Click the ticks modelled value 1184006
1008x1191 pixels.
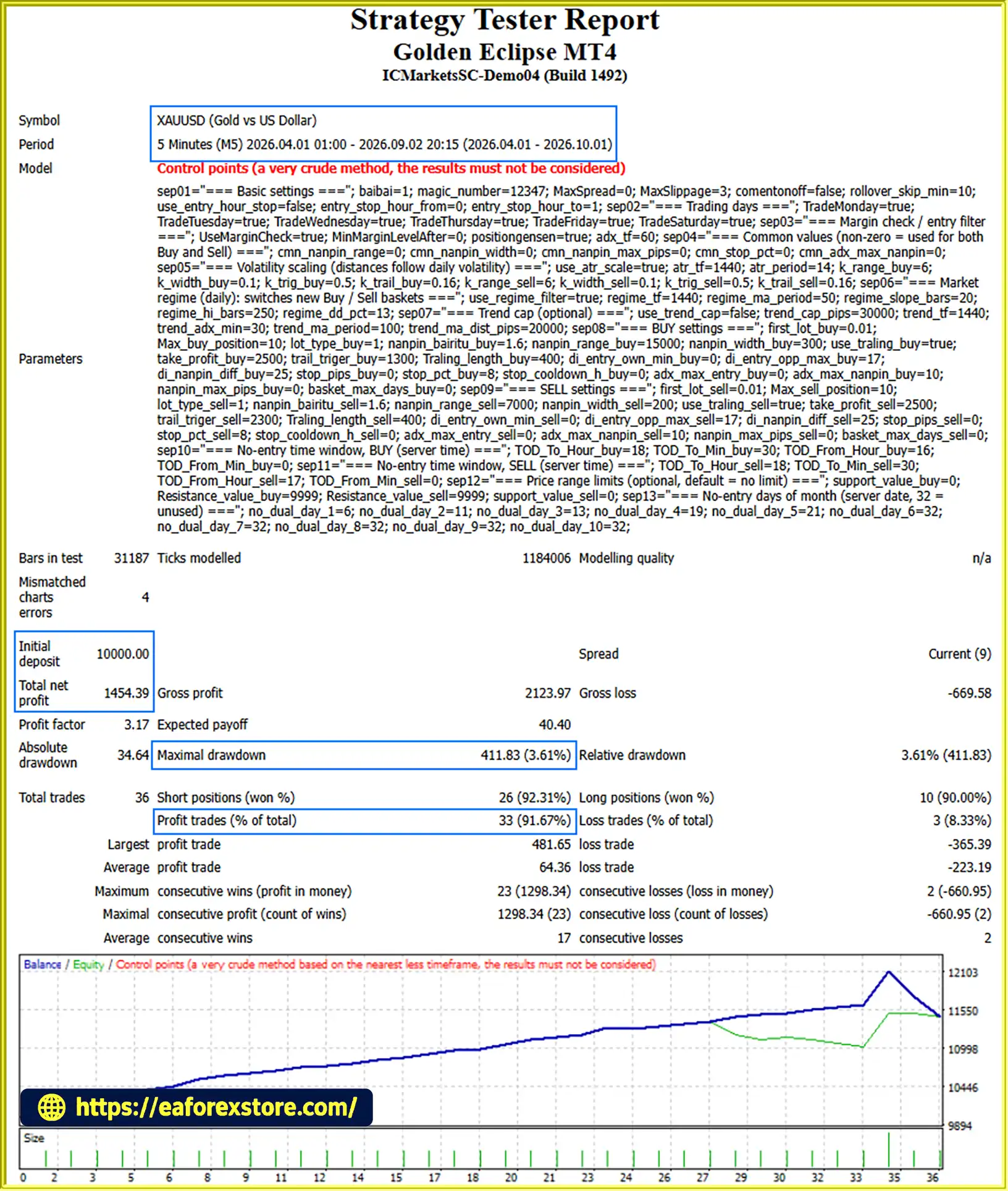point(547,558)
